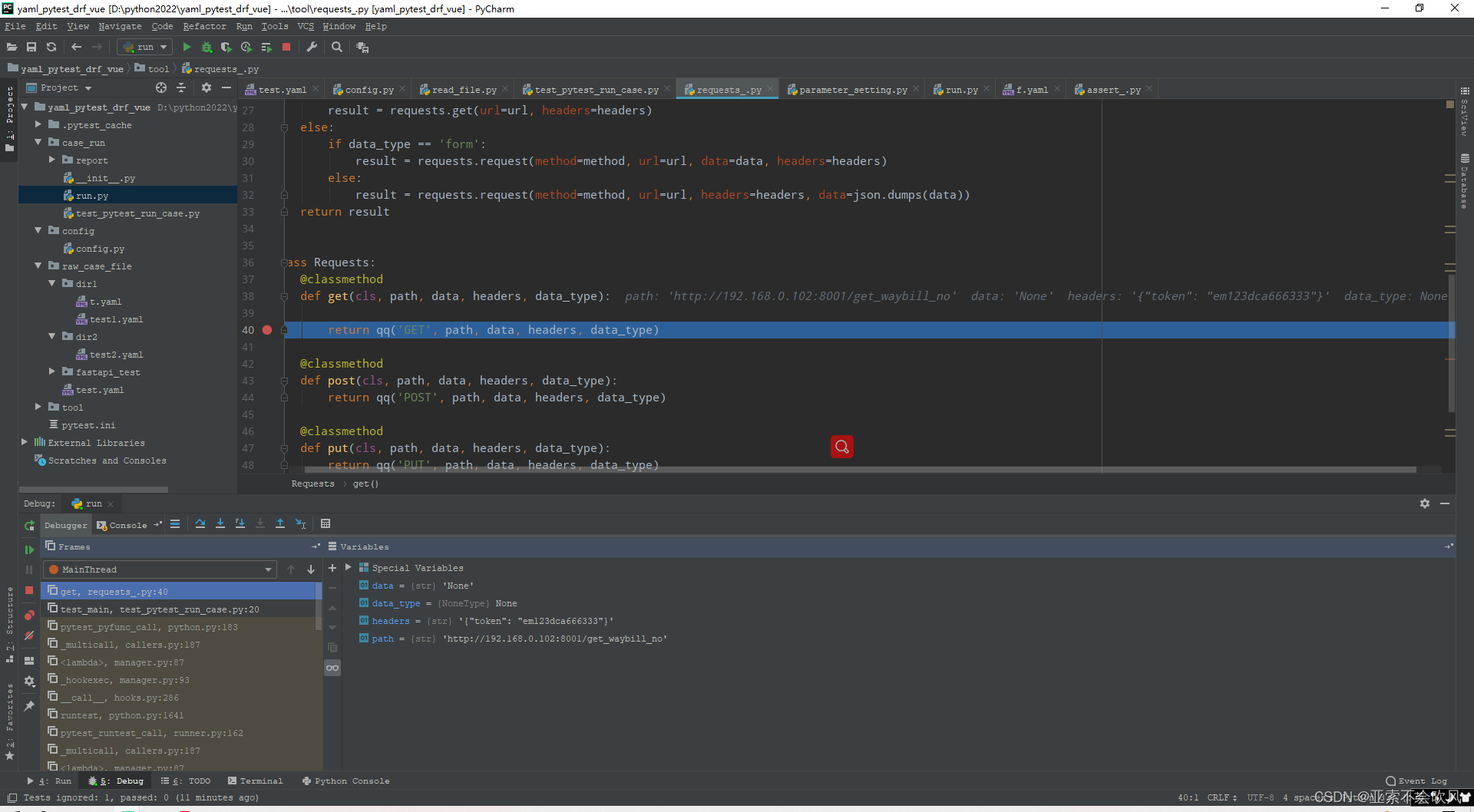
Task: Click Run with Coverage icon
Action: pos(226,47)
